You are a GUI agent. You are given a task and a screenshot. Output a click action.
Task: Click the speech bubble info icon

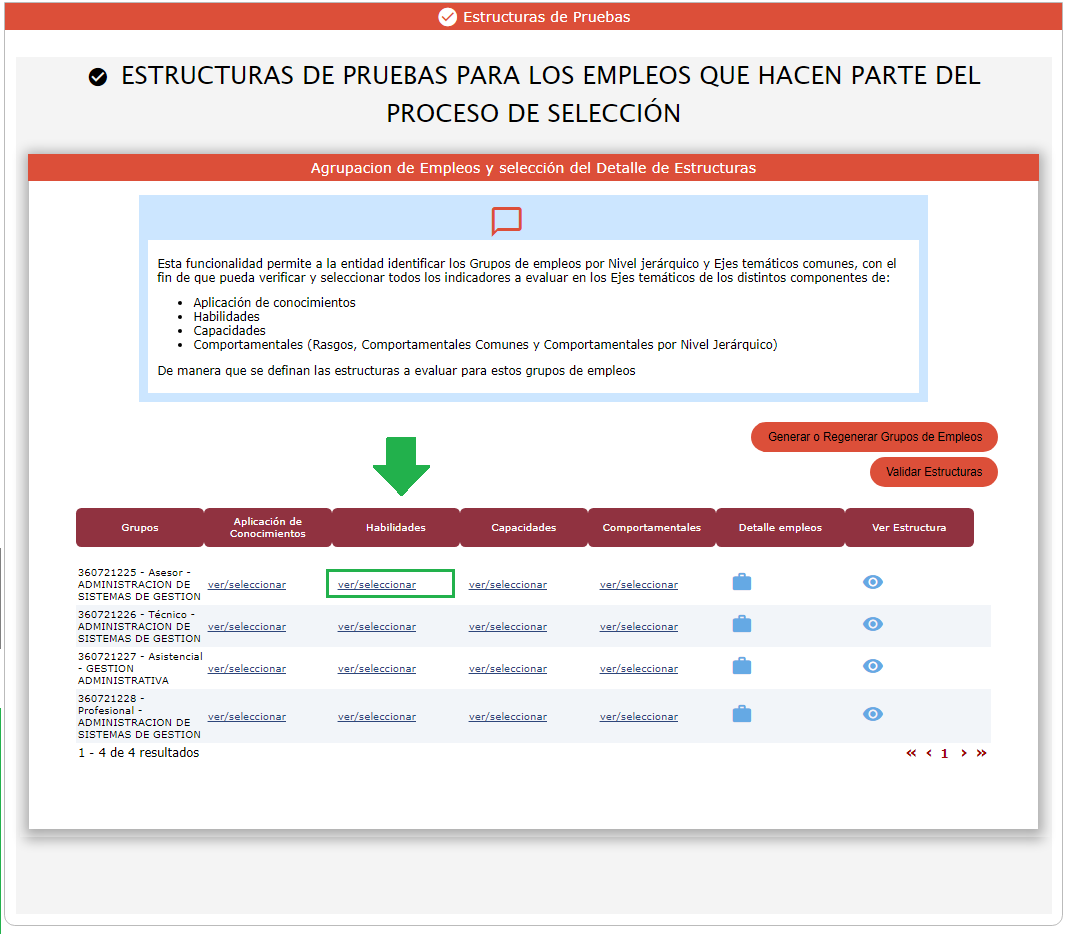click(506, 221)
